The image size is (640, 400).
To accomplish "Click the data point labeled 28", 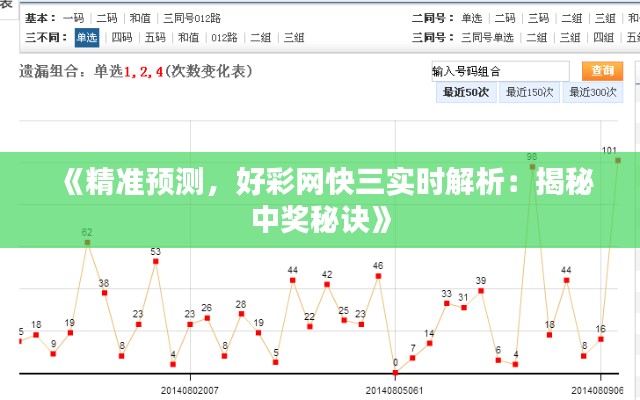I will [241, 313].
